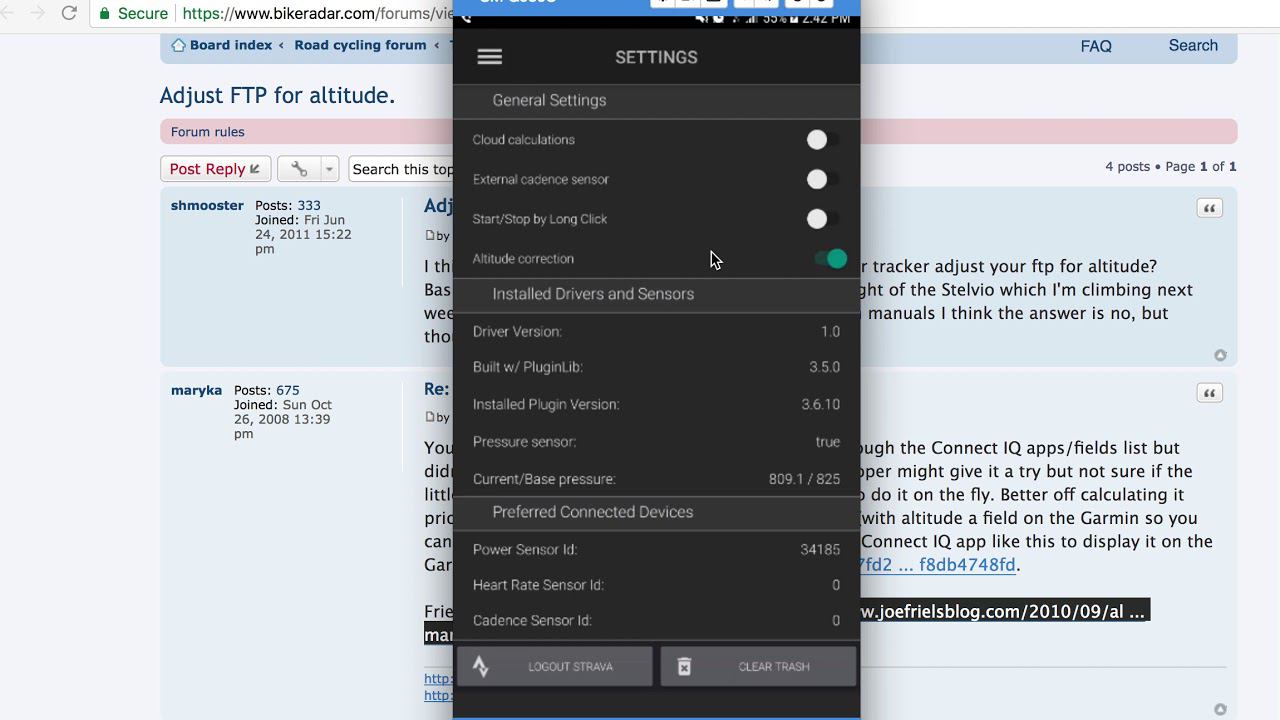The height and width of the screenshot is (720, 1280).
Task: View shmooster's 333 posts
Action: [309, 205]
